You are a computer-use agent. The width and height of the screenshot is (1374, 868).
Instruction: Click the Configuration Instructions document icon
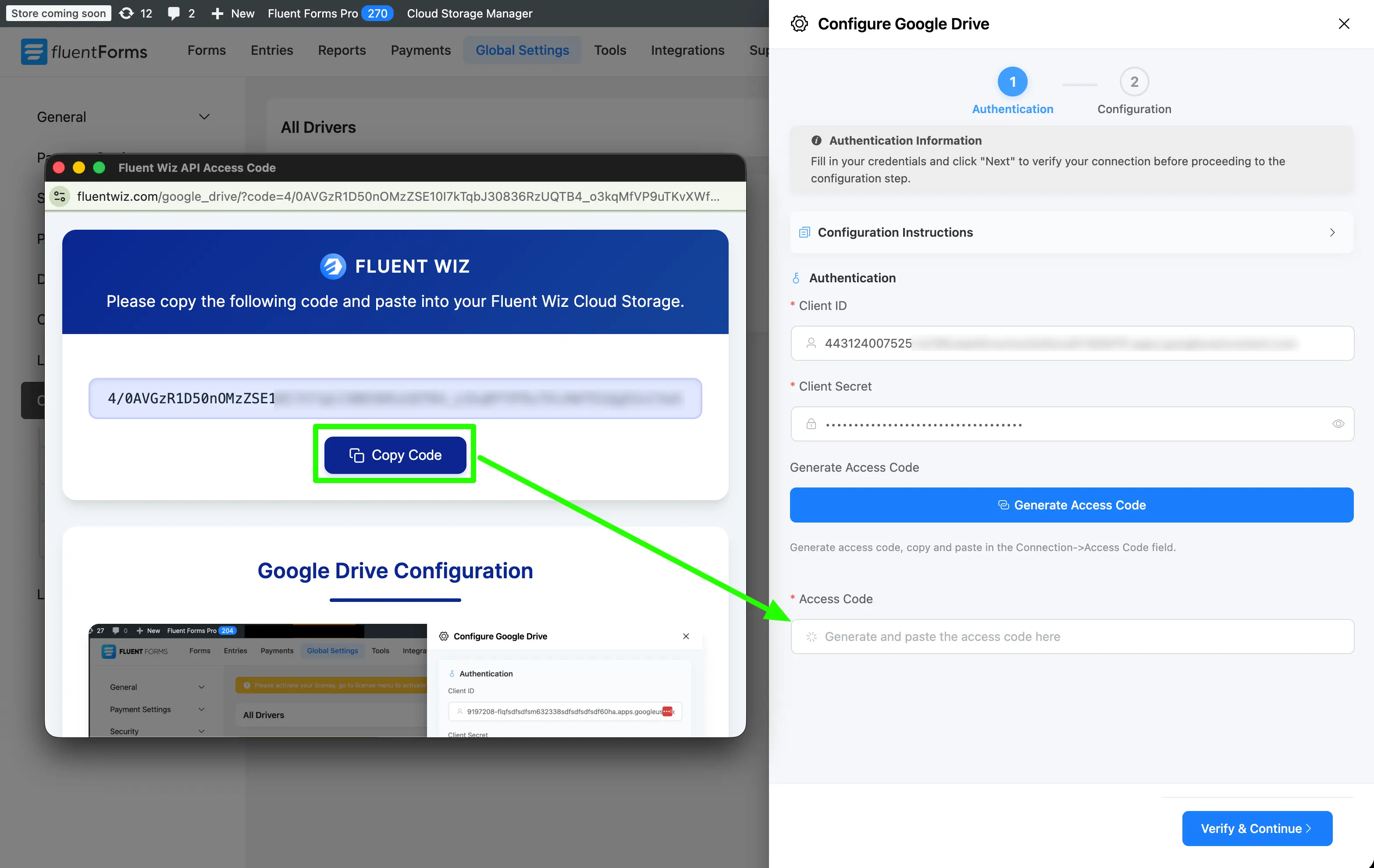coord(804,232)
